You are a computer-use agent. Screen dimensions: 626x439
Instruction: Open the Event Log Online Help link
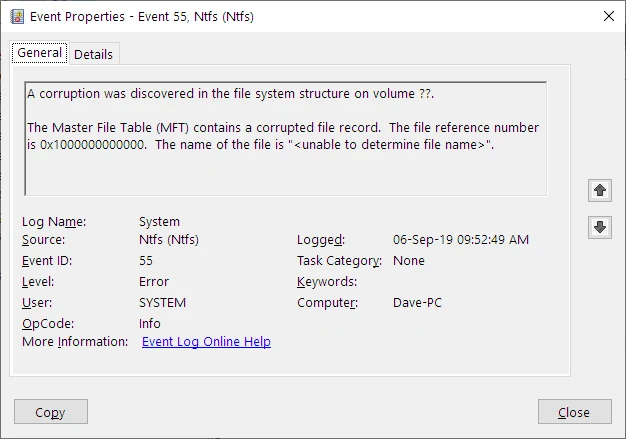click(x=206, y=342)
